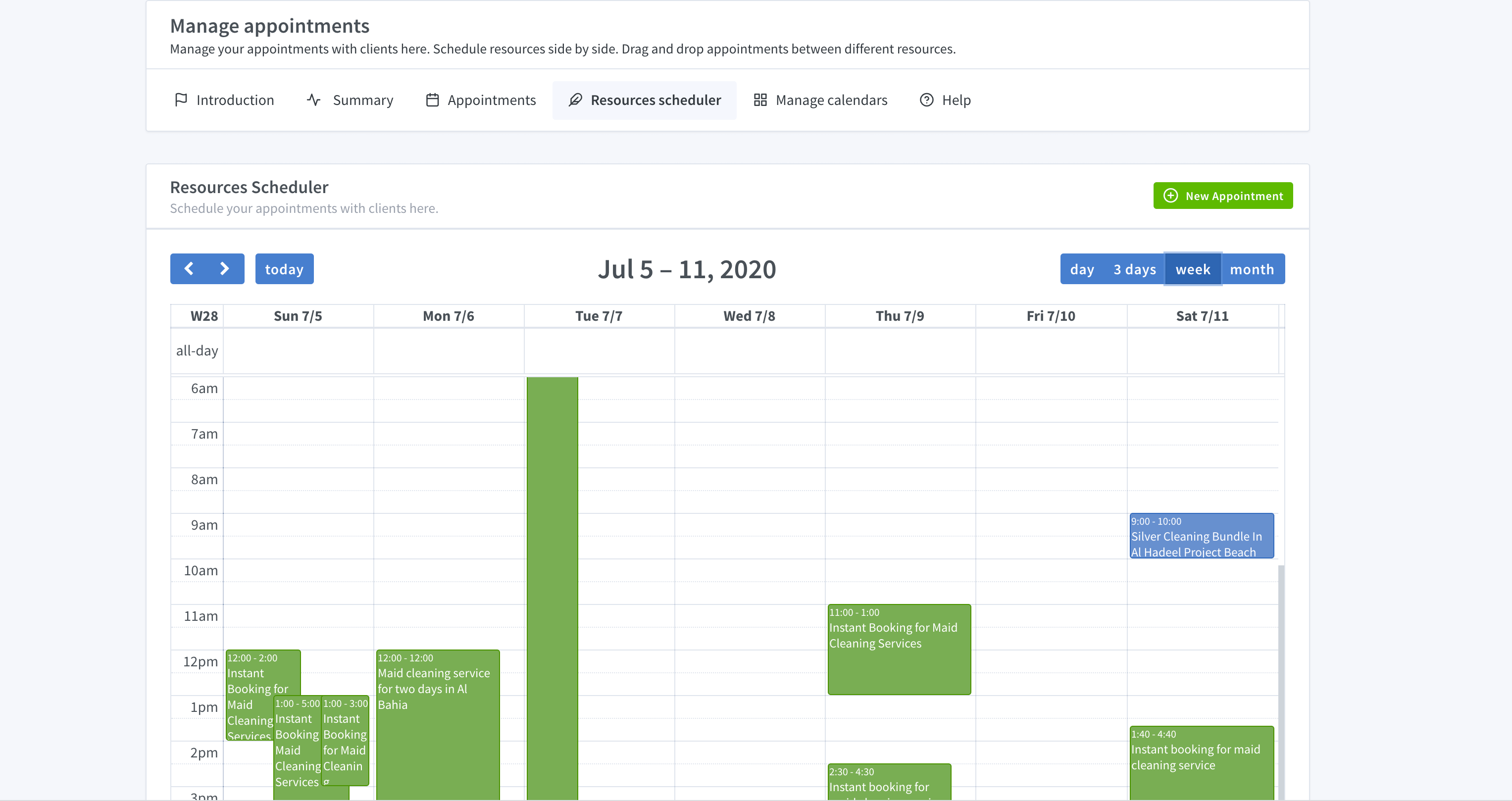Create a New Appointment
Image resolution: width=1512 pixels, height=801 pixels.
coord(1223,196)
